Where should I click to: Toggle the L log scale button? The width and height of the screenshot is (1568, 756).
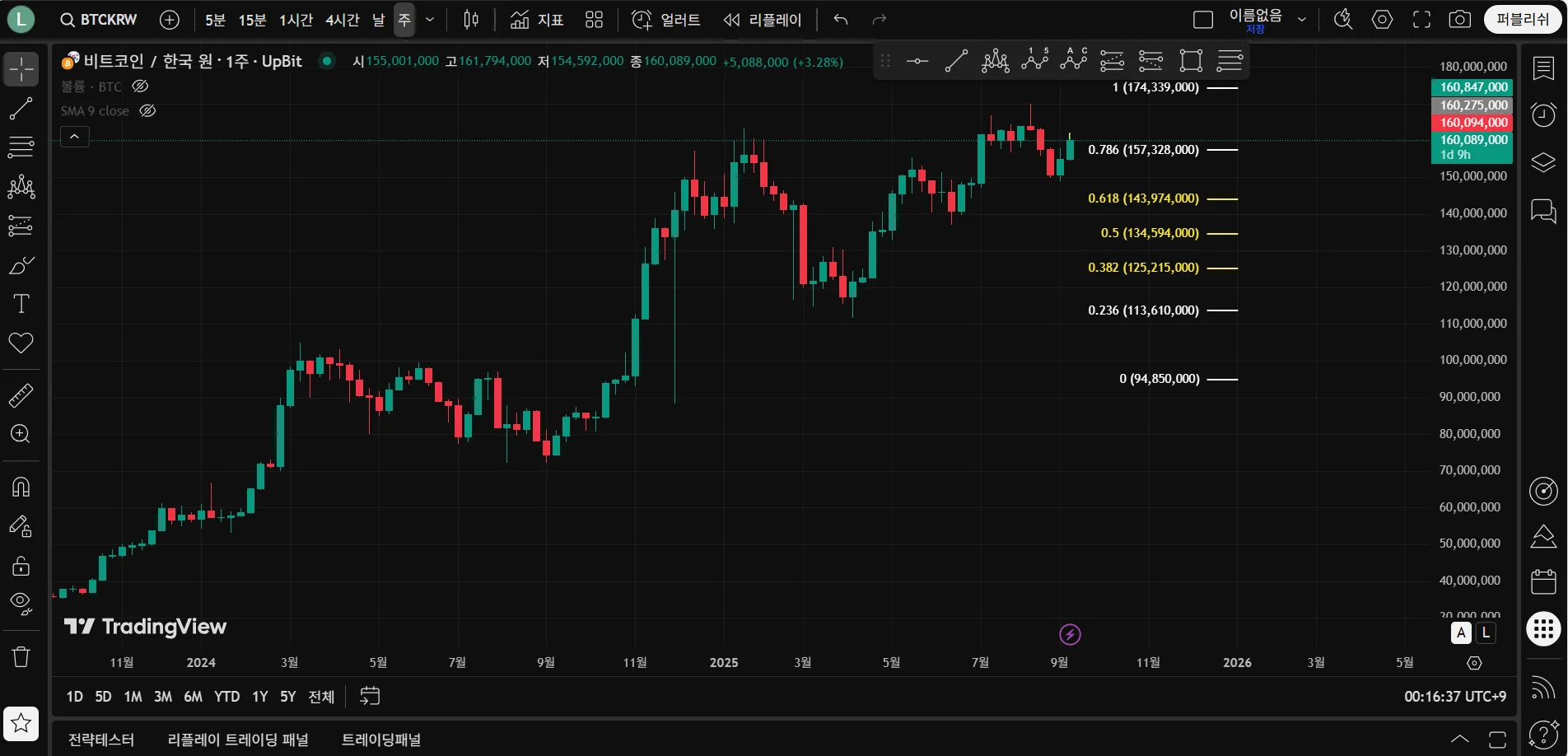1485,632
